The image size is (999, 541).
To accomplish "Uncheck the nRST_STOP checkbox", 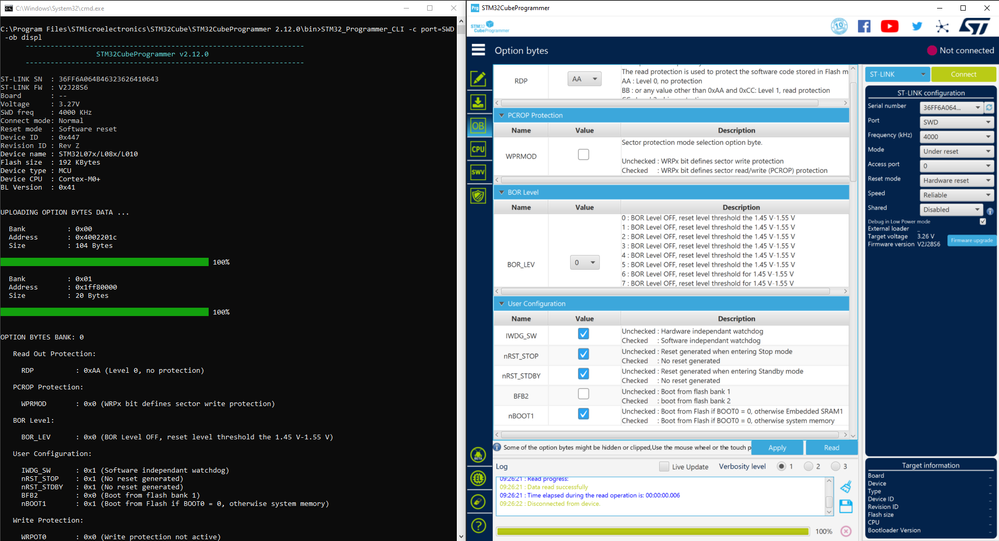I will (583, 354).
